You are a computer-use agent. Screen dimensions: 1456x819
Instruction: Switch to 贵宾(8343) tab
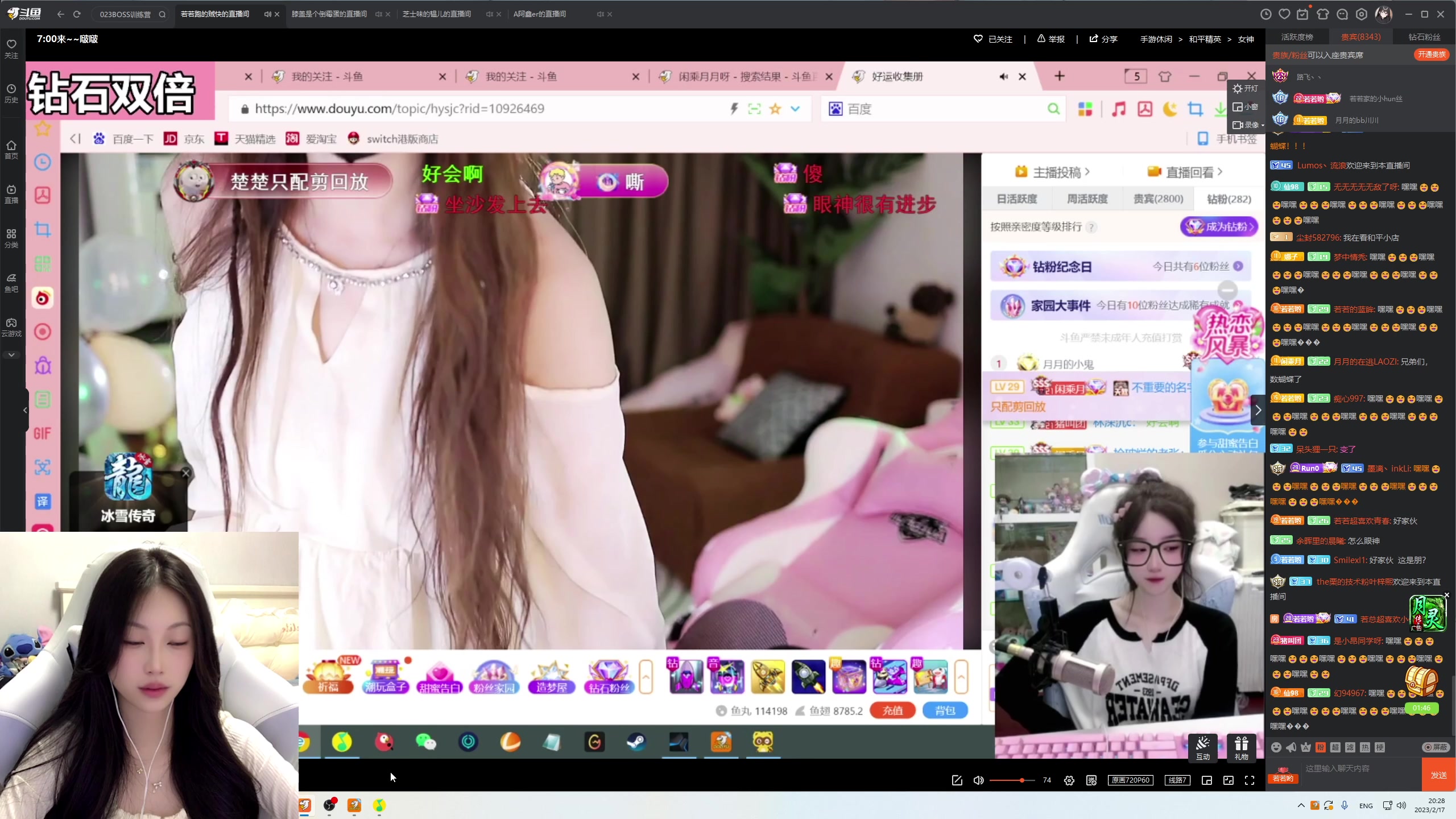(1361, 37)
